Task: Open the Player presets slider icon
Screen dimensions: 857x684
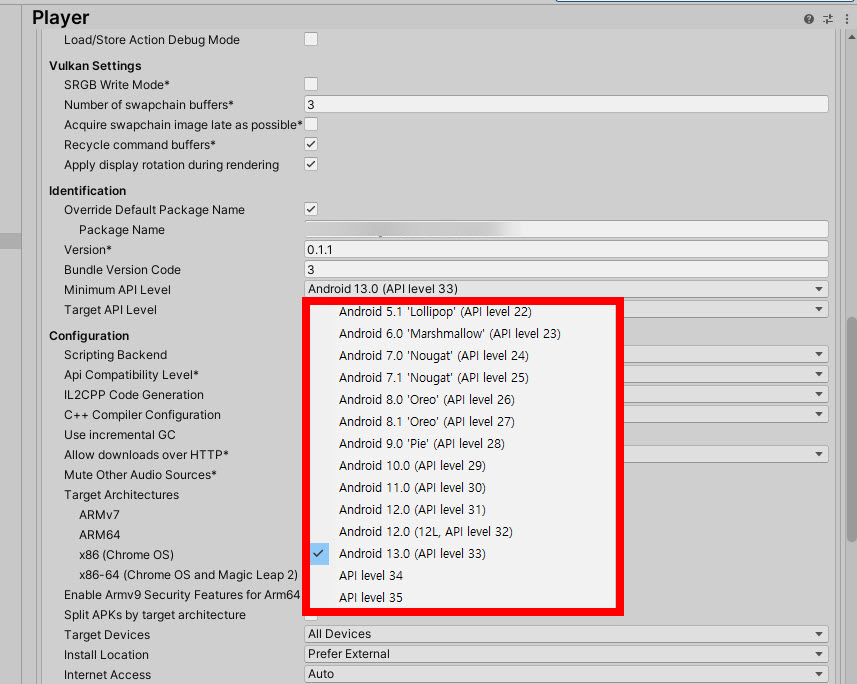Action: pos(828,19)
